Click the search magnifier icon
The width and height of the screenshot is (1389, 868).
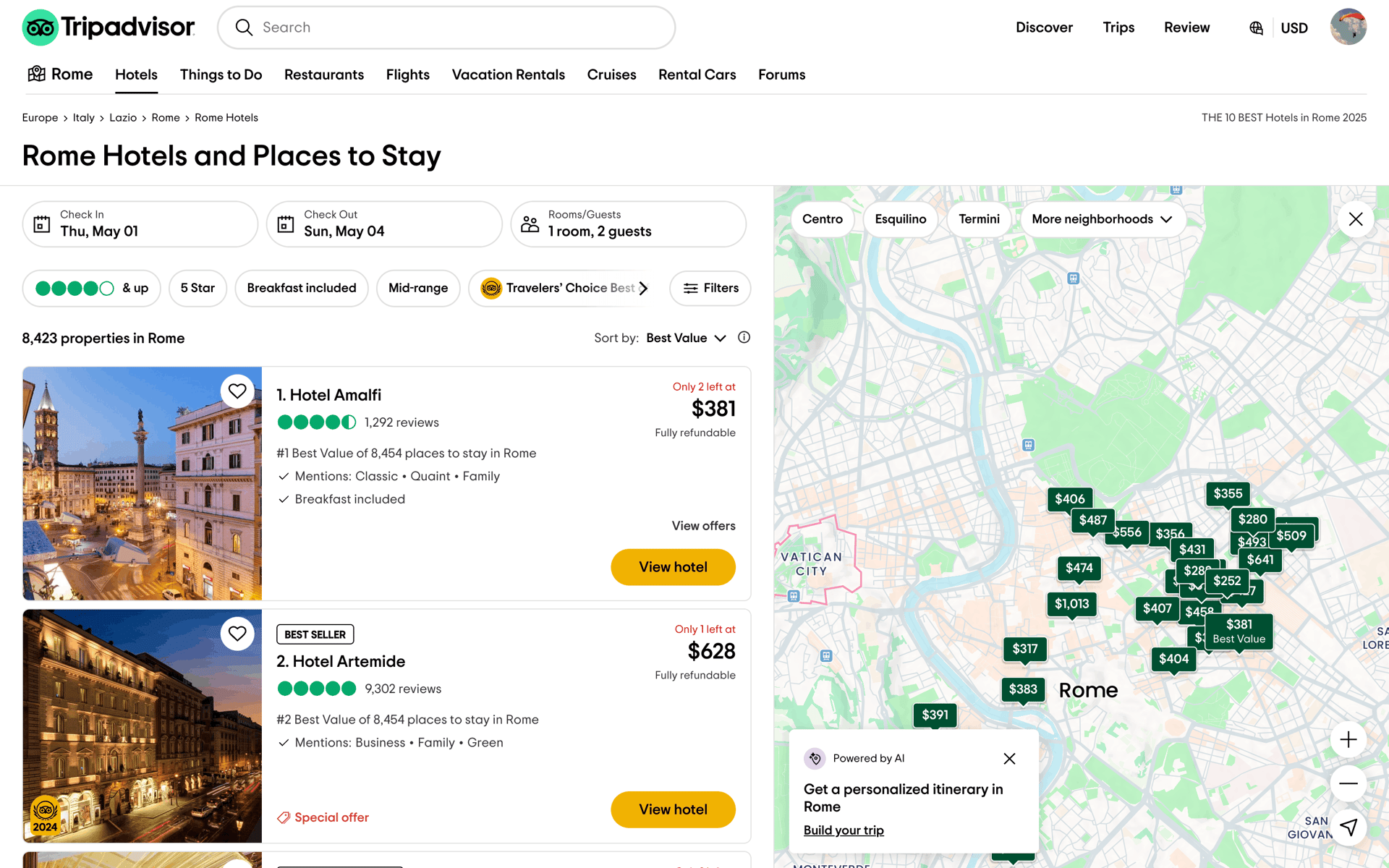(x=244, y=27)
